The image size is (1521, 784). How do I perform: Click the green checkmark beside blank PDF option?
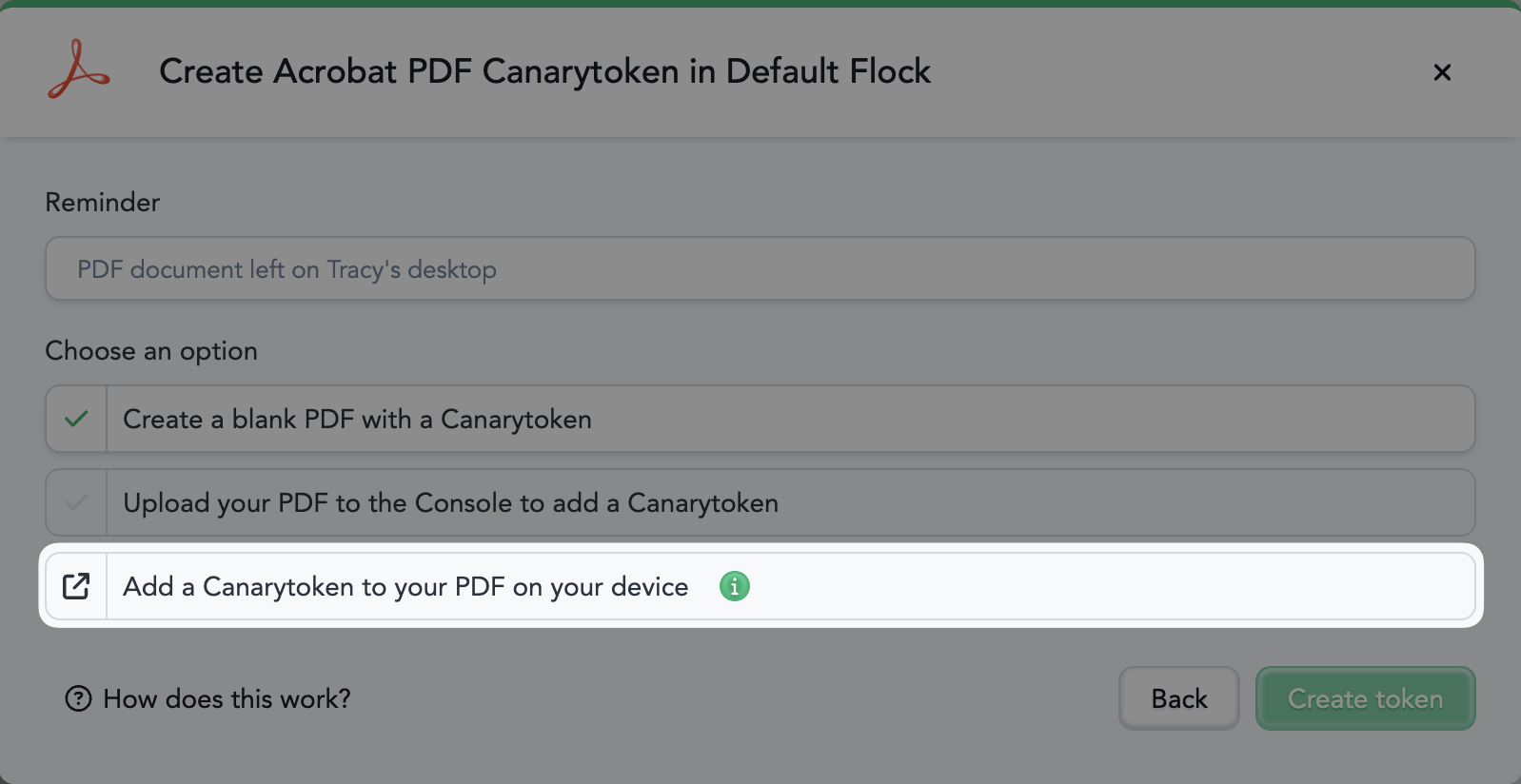tap(76, 419)
